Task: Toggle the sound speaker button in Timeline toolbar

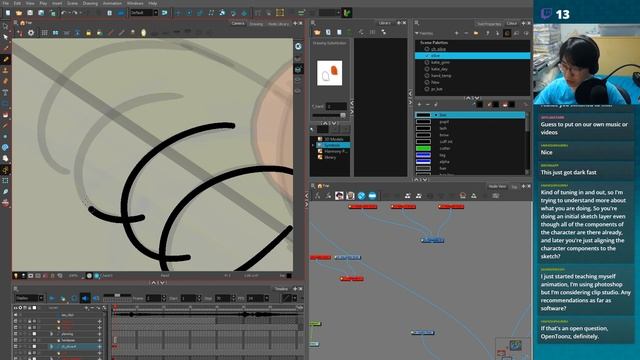Action: pyautogui.click(x=85, y=298)
